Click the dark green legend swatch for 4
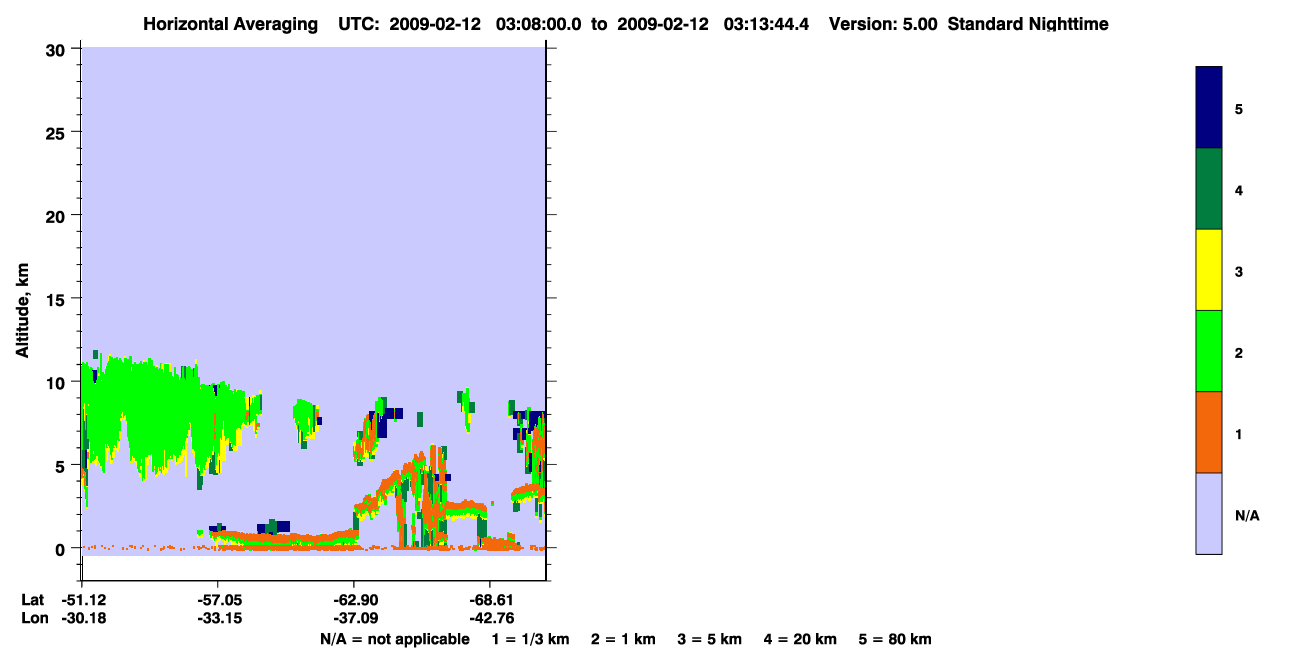Screen dimensions: 1300x667 [1208, 189]
